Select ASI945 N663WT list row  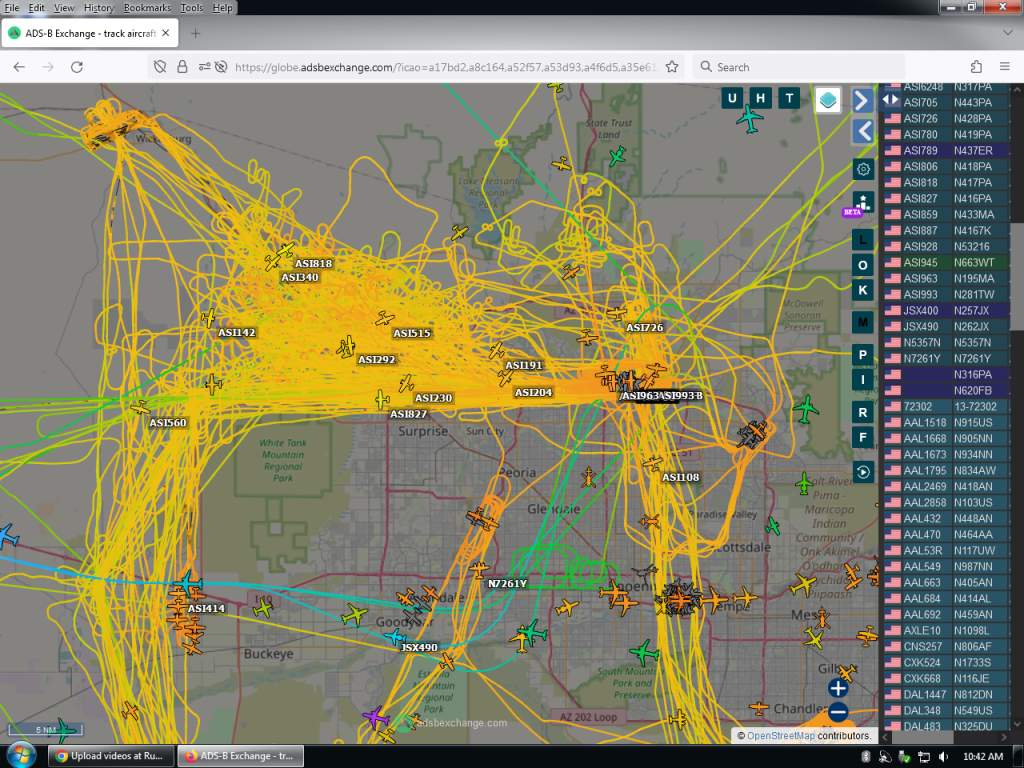(x=945, y=263)
